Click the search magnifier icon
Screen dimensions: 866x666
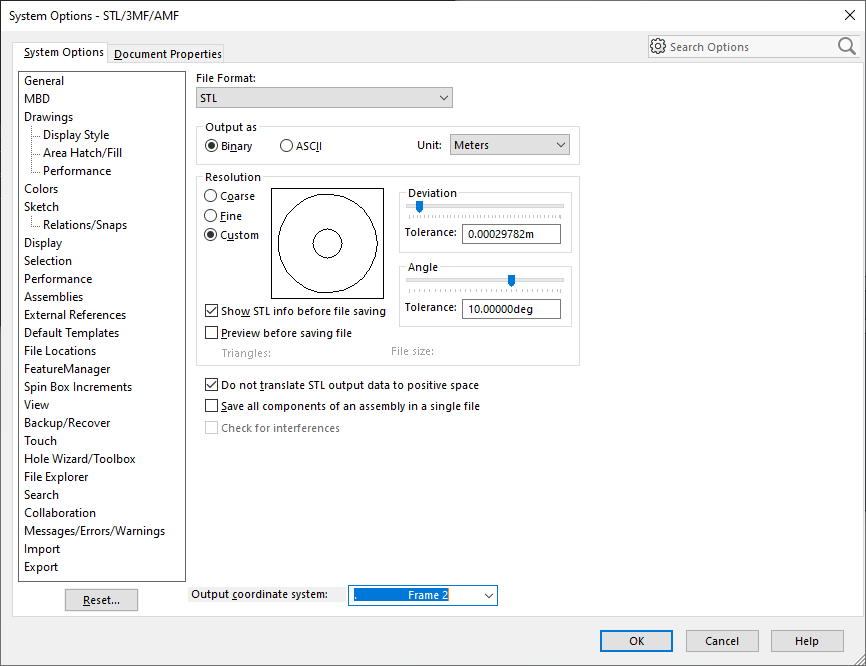846,46
